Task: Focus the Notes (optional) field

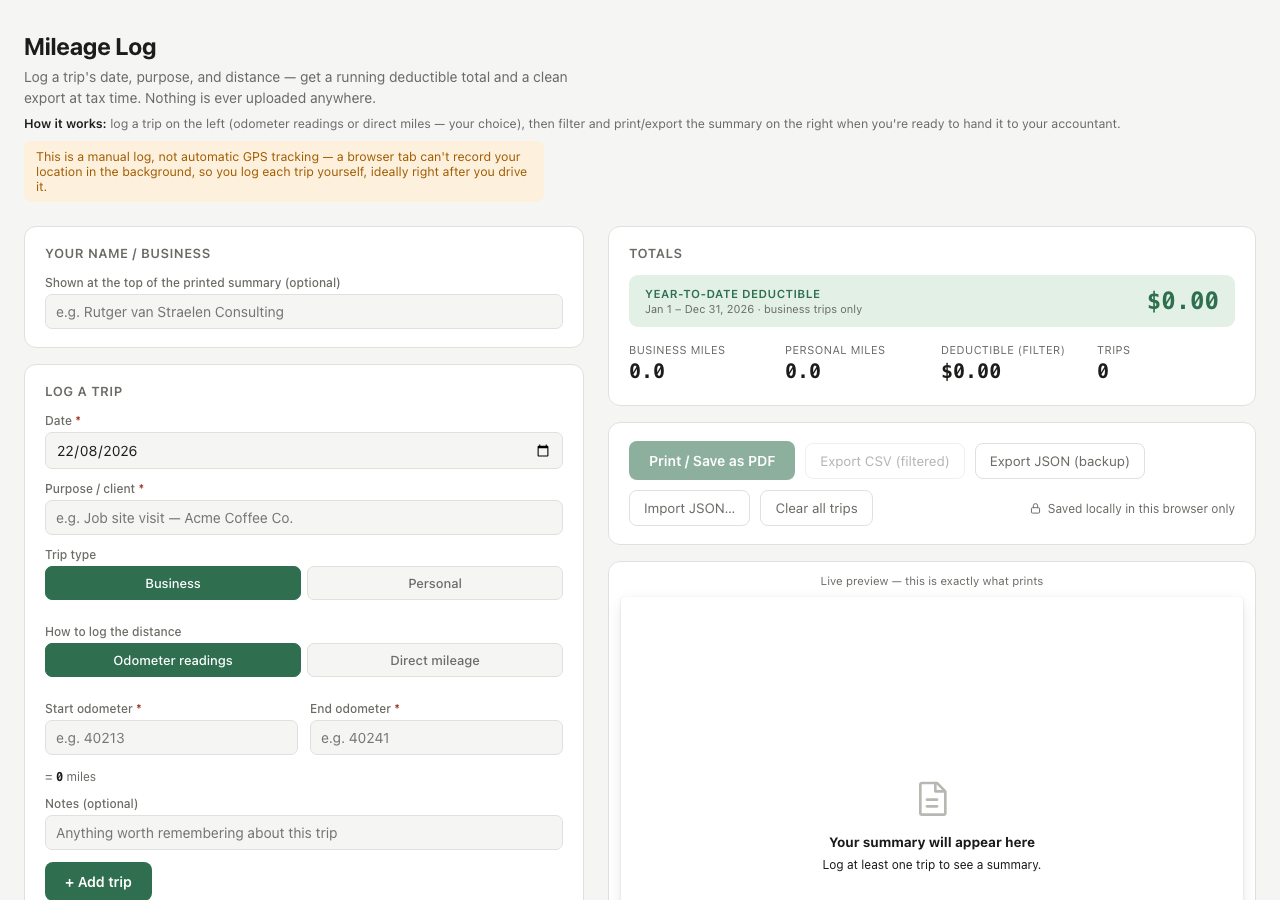Action: (304, 833)
